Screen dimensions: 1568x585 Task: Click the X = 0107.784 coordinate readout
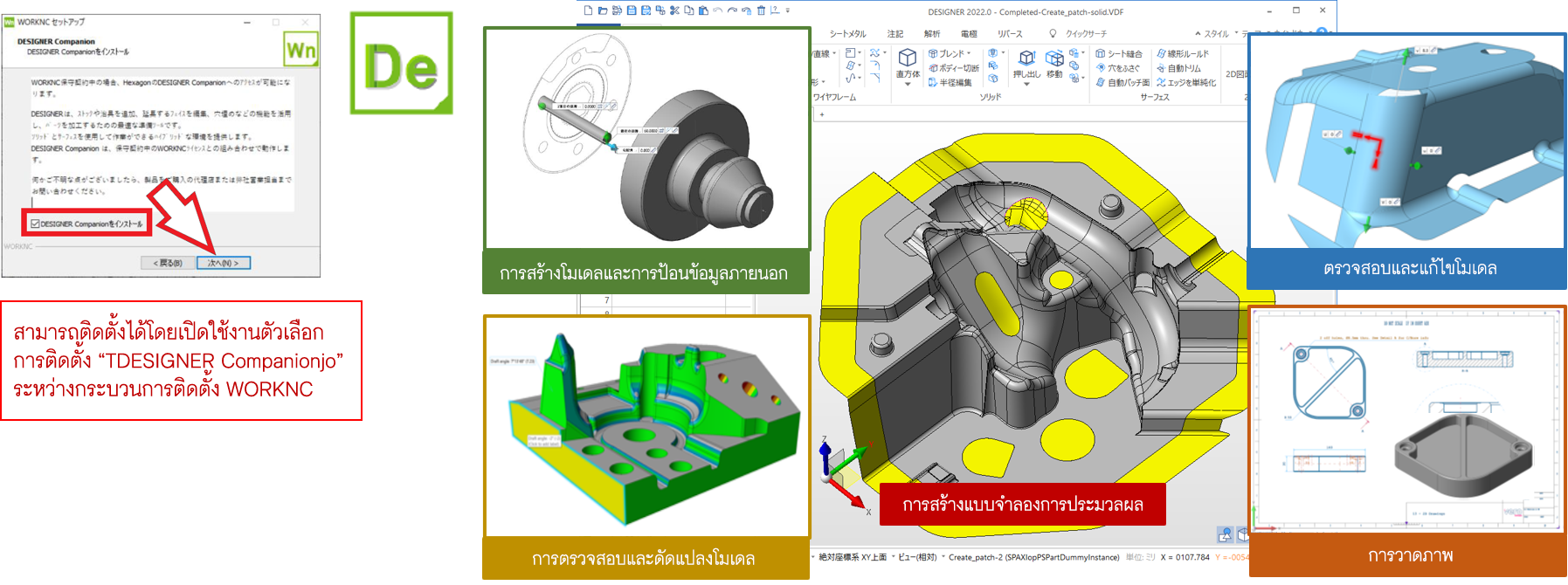[x=1185, y=557]
